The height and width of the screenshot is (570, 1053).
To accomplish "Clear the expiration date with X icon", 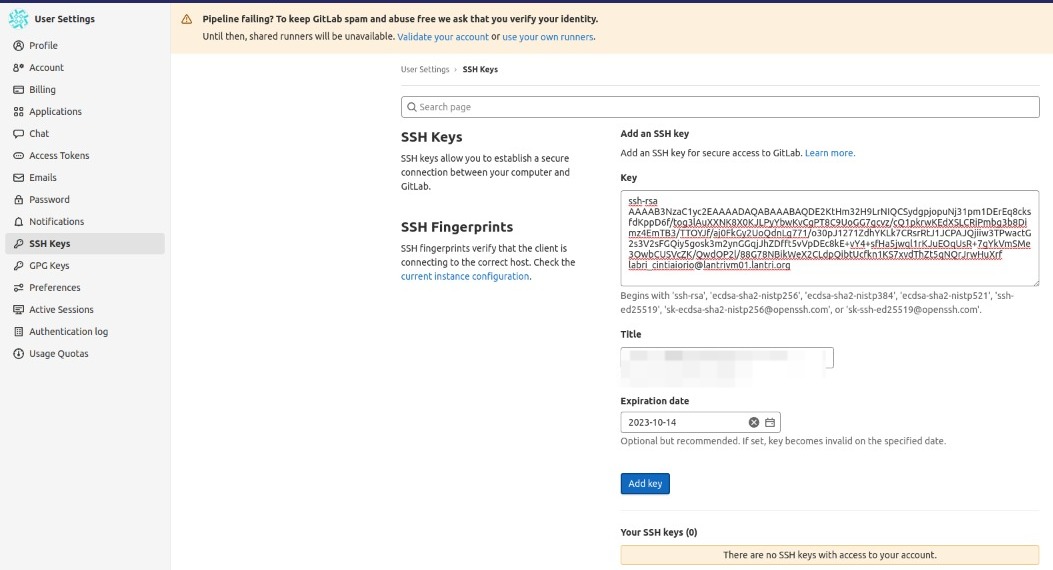I will pyautogui.click(x=753, y=422).
